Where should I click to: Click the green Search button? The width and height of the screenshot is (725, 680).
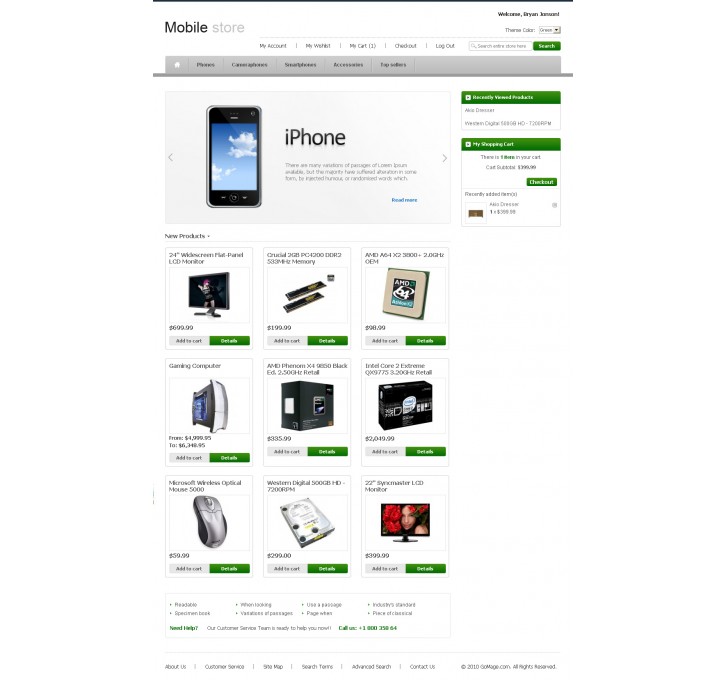pos(547,46)
